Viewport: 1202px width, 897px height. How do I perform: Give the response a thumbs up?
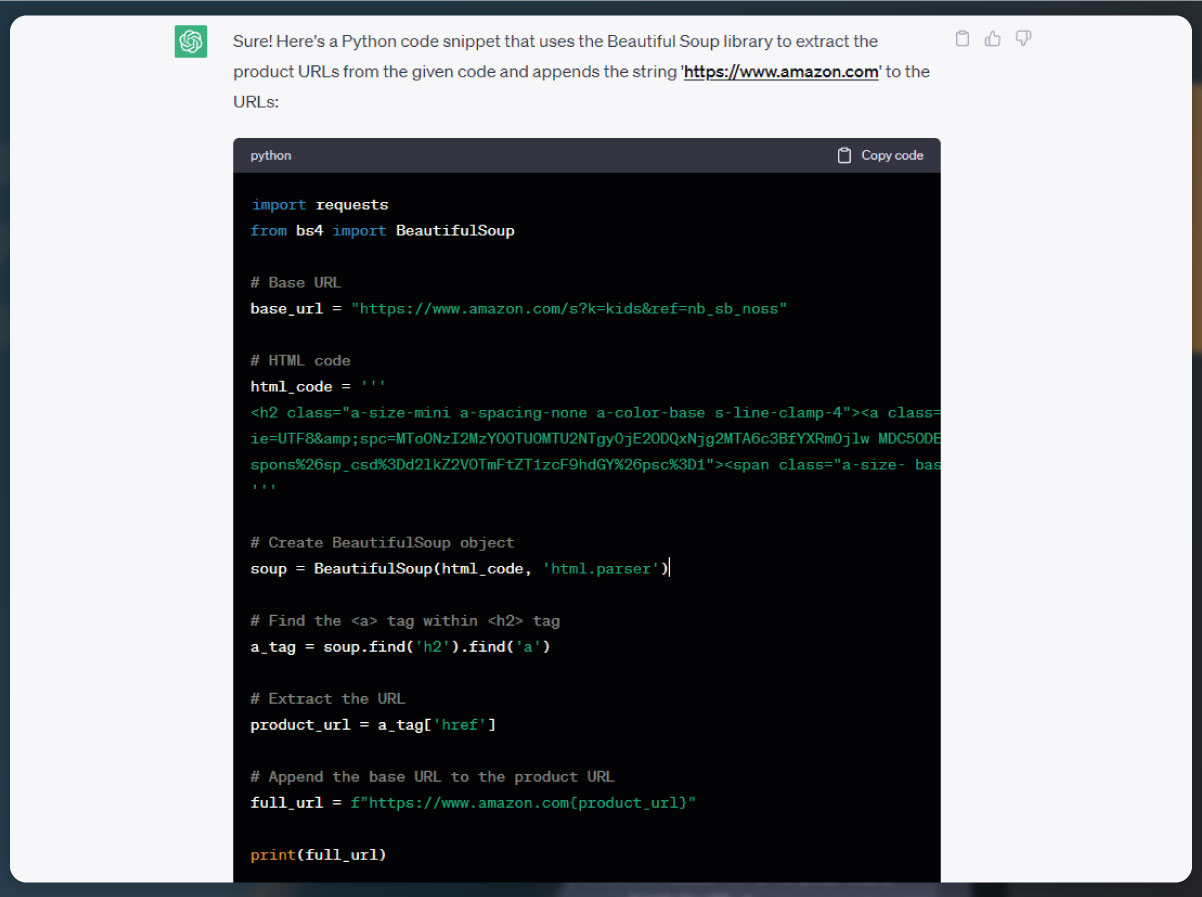pos(992,39)
